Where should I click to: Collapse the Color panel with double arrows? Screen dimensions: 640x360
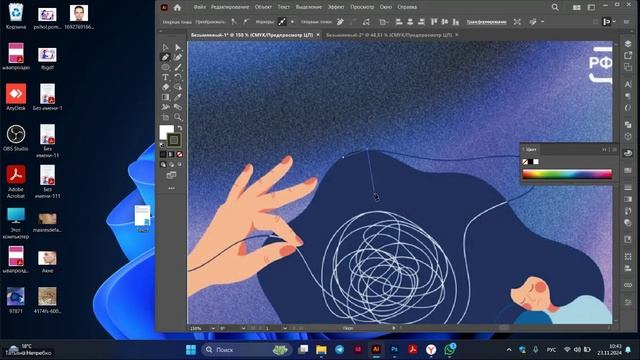coord(604,150)
